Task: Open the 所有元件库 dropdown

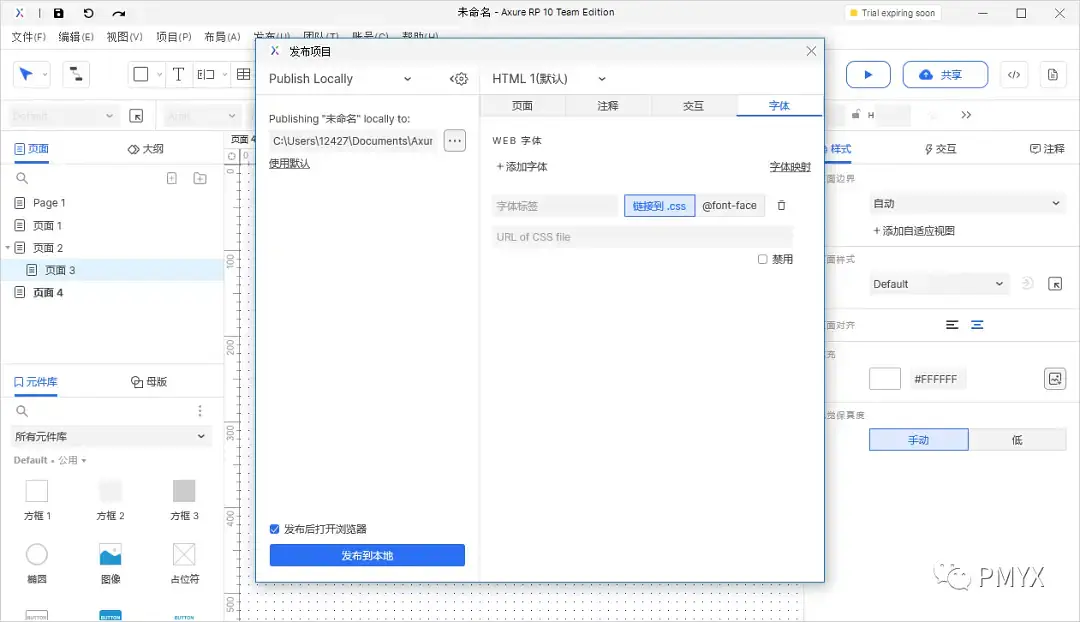Action: click(110, 436)
